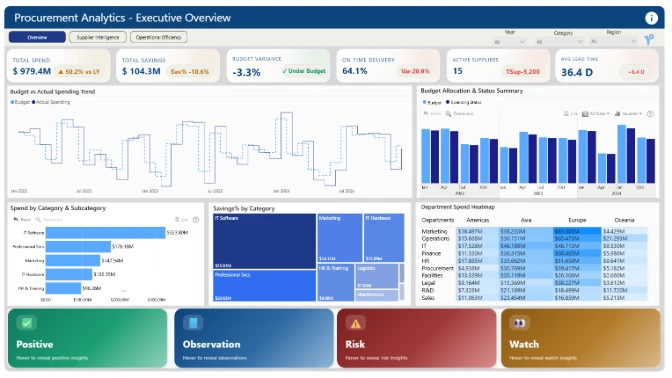This screenshot has height=378, width=672.
Task: Click the HR & Training tile in Savings treemap
Action: tap(336, 282)
